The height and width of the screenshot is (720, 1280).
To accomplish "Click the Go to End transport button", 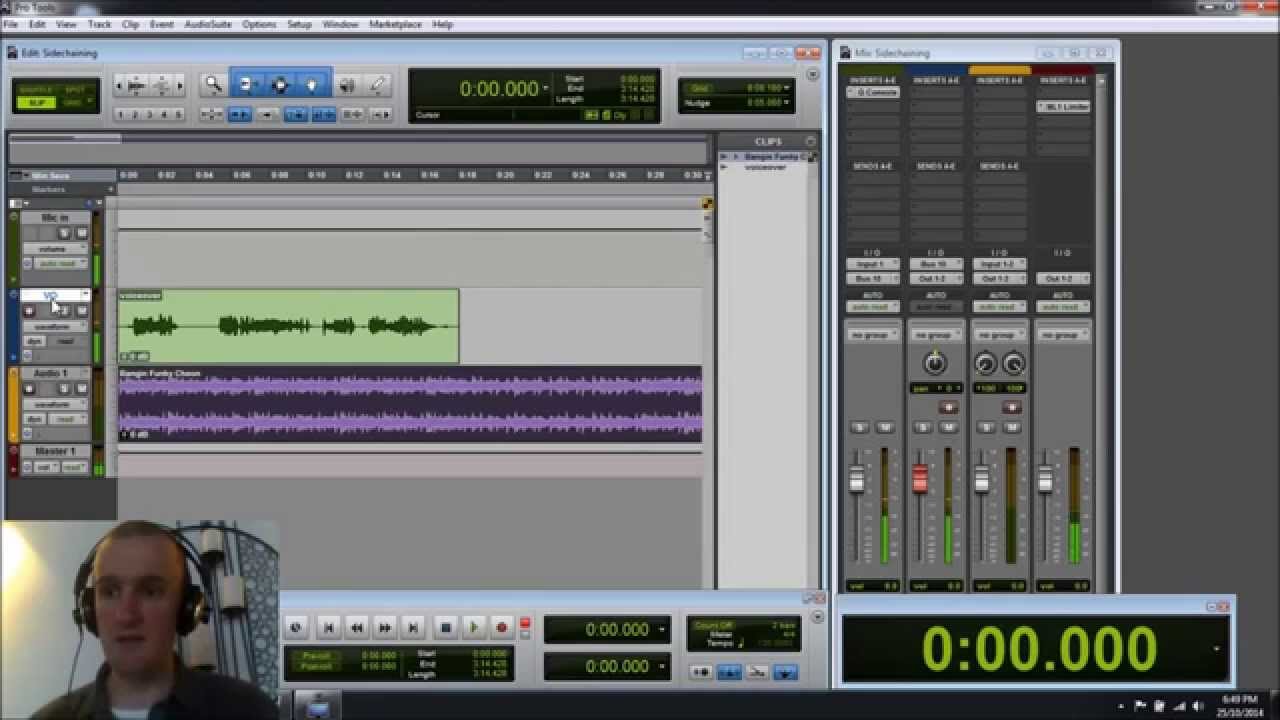I will tap(412, 628).
